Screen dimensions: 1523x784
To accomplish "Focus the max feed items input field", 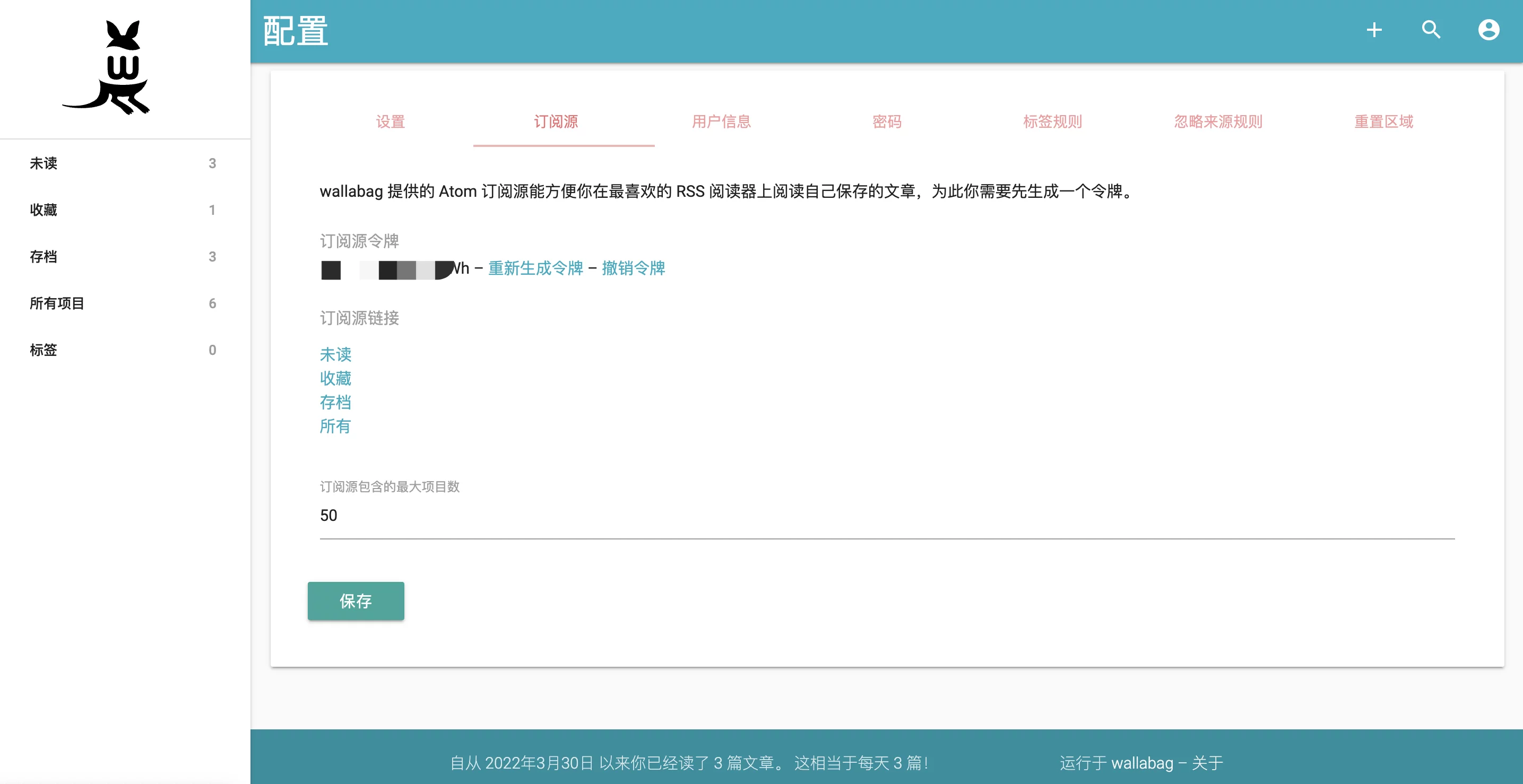I will (x=886, y=516).
